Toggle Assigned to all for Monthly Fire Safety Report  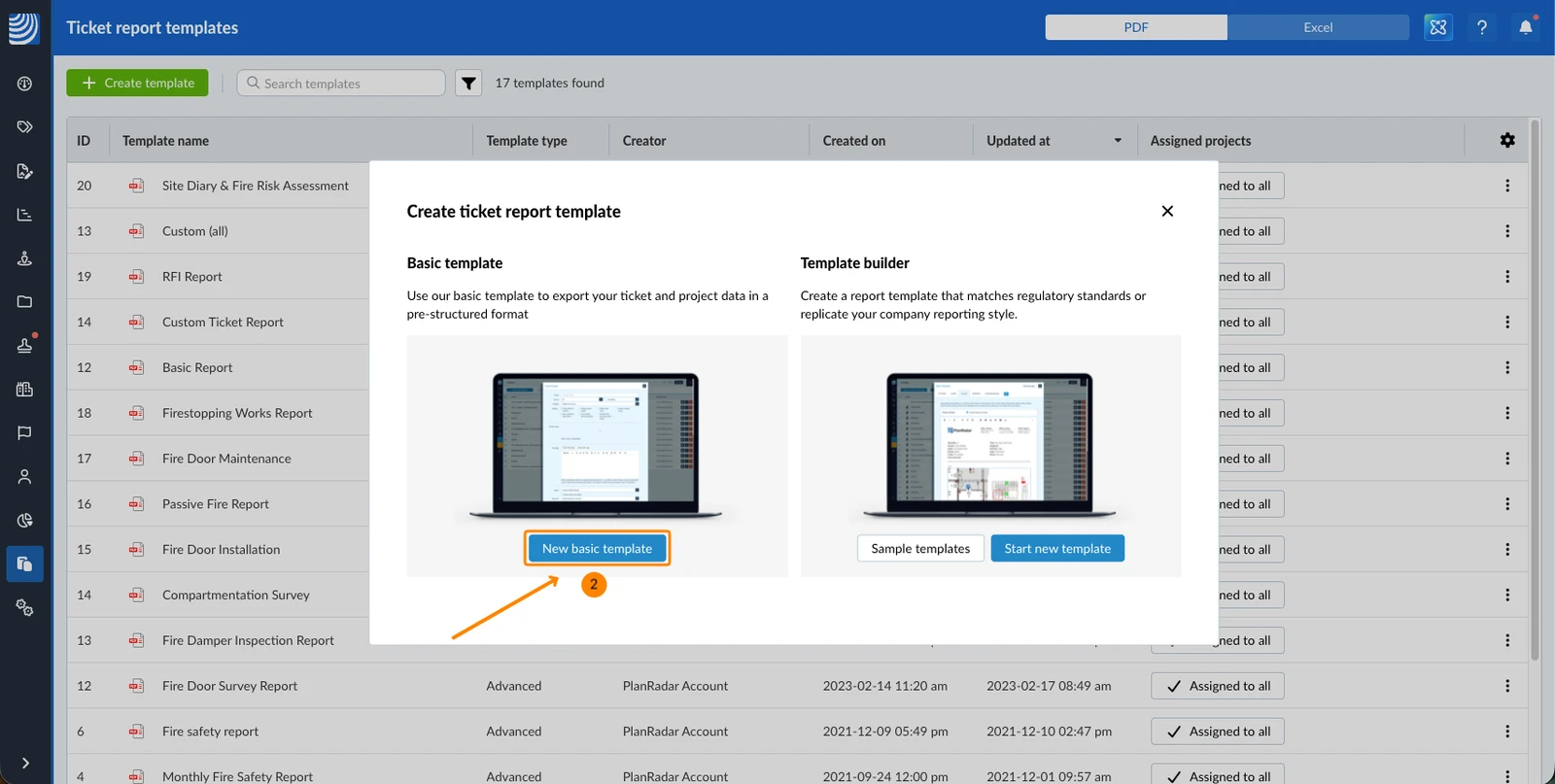coord(1218,776)
